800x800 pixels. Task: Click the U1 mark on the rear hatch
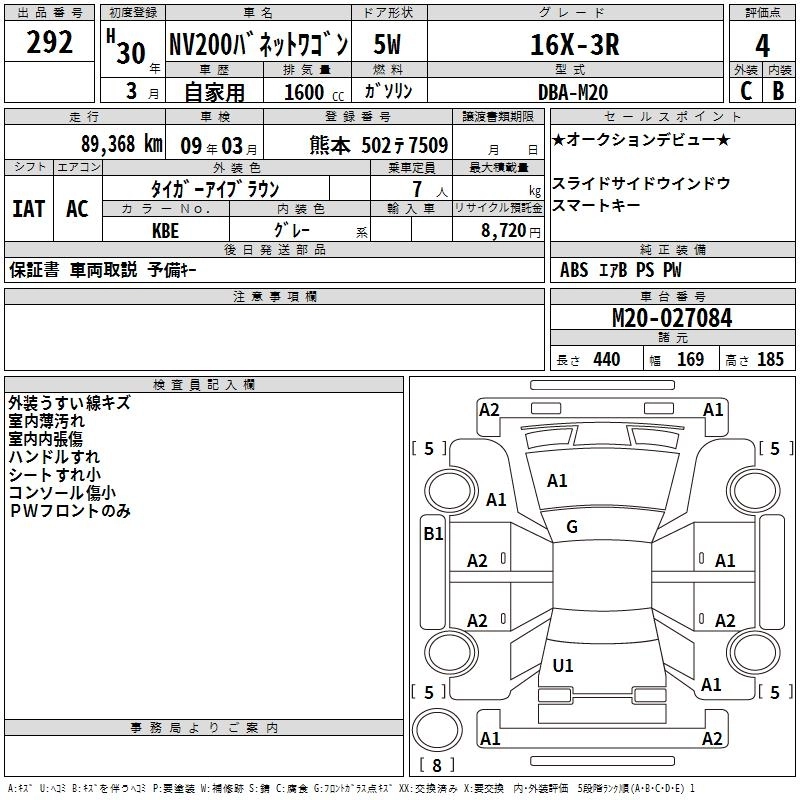(563, 665)
